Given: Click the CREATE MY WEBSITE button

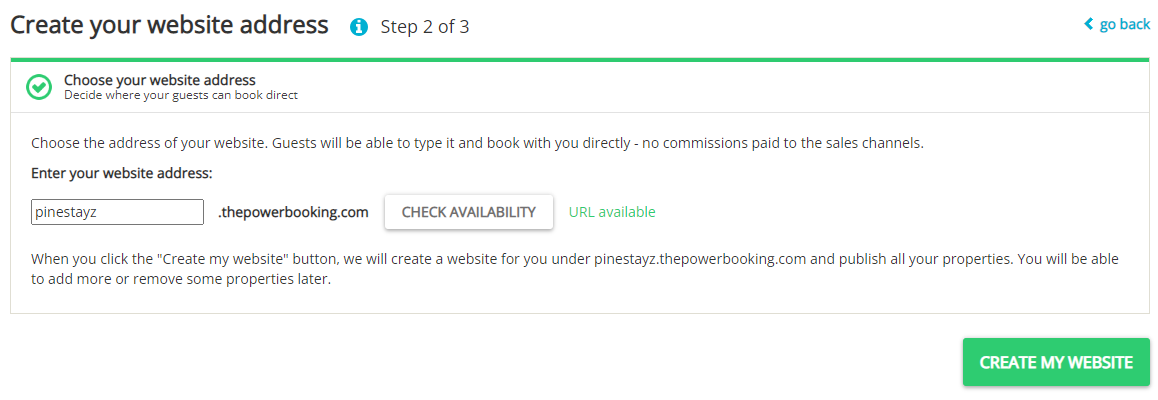Looking at the screenshot, I should pyautogui.click(x=1056, y=362).
